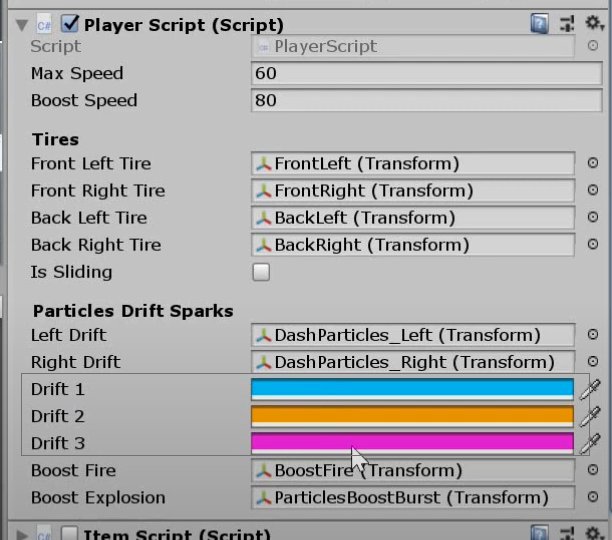Select the DashParticles_Left (Transform) field
Image resolution: width=612 pixels, height=540 pixels.
(413, 335)
